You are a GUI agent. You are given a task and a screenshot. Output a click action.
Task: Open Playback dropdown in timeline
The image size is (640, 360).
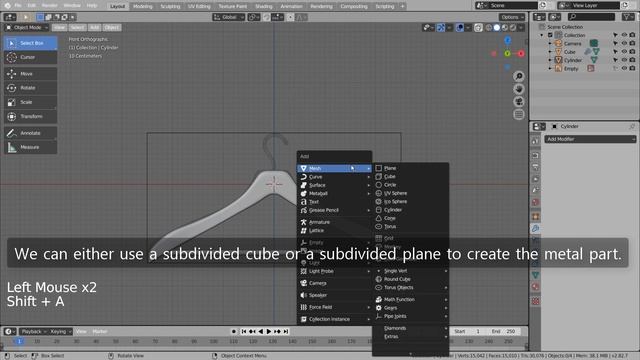click(x=33, y=331)
